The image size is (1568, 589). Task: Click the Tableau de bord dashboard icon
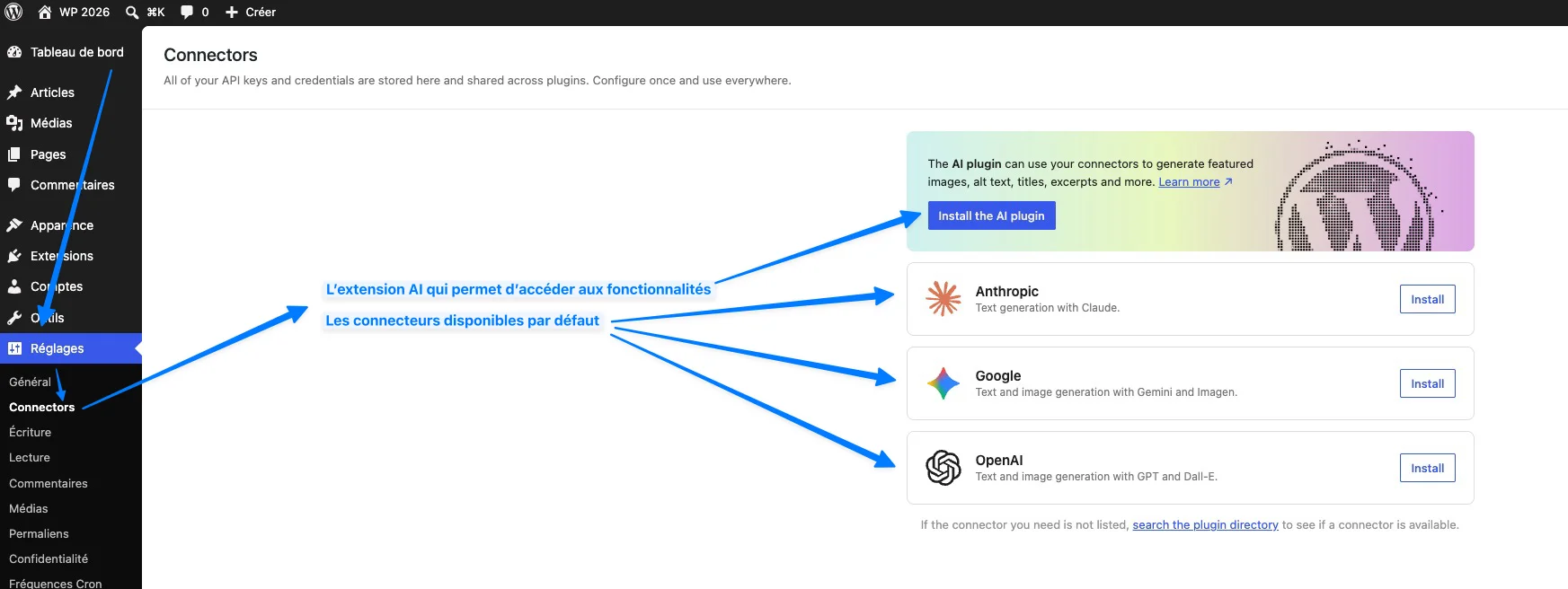[x=14, y=52]
